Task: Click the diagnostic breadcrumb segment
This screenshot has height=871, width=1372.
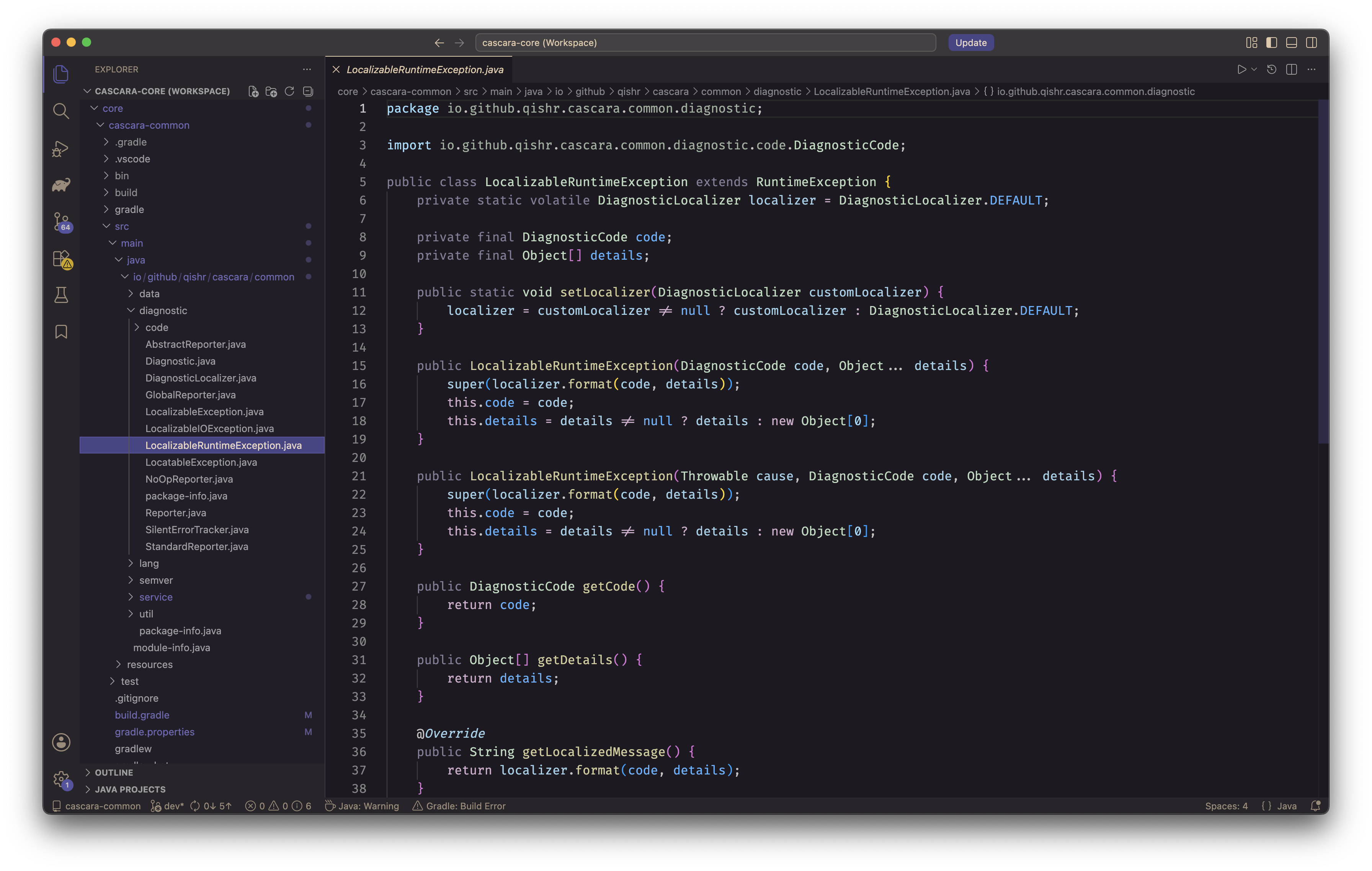Action: [777, 91]
